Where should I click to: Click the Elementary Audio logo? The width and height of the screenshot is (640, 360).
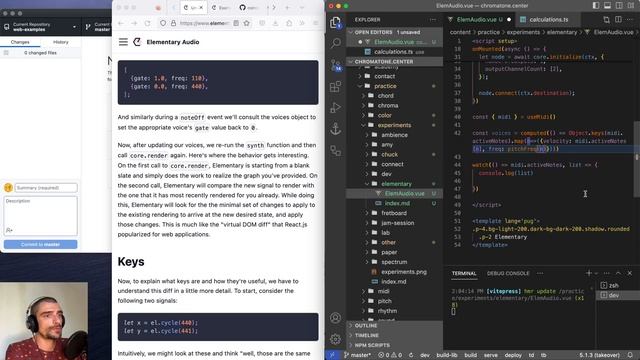pyautogui.click(x=137, y=42)
